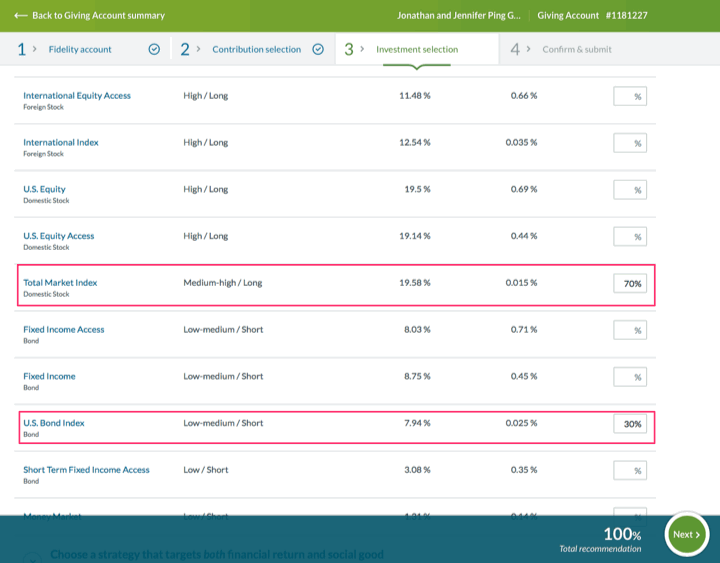Image resolution: width=720 pixels, height=563 pixels.
Task: Open the U.S. Equity fund link
Action: click(x=44, y=189)
